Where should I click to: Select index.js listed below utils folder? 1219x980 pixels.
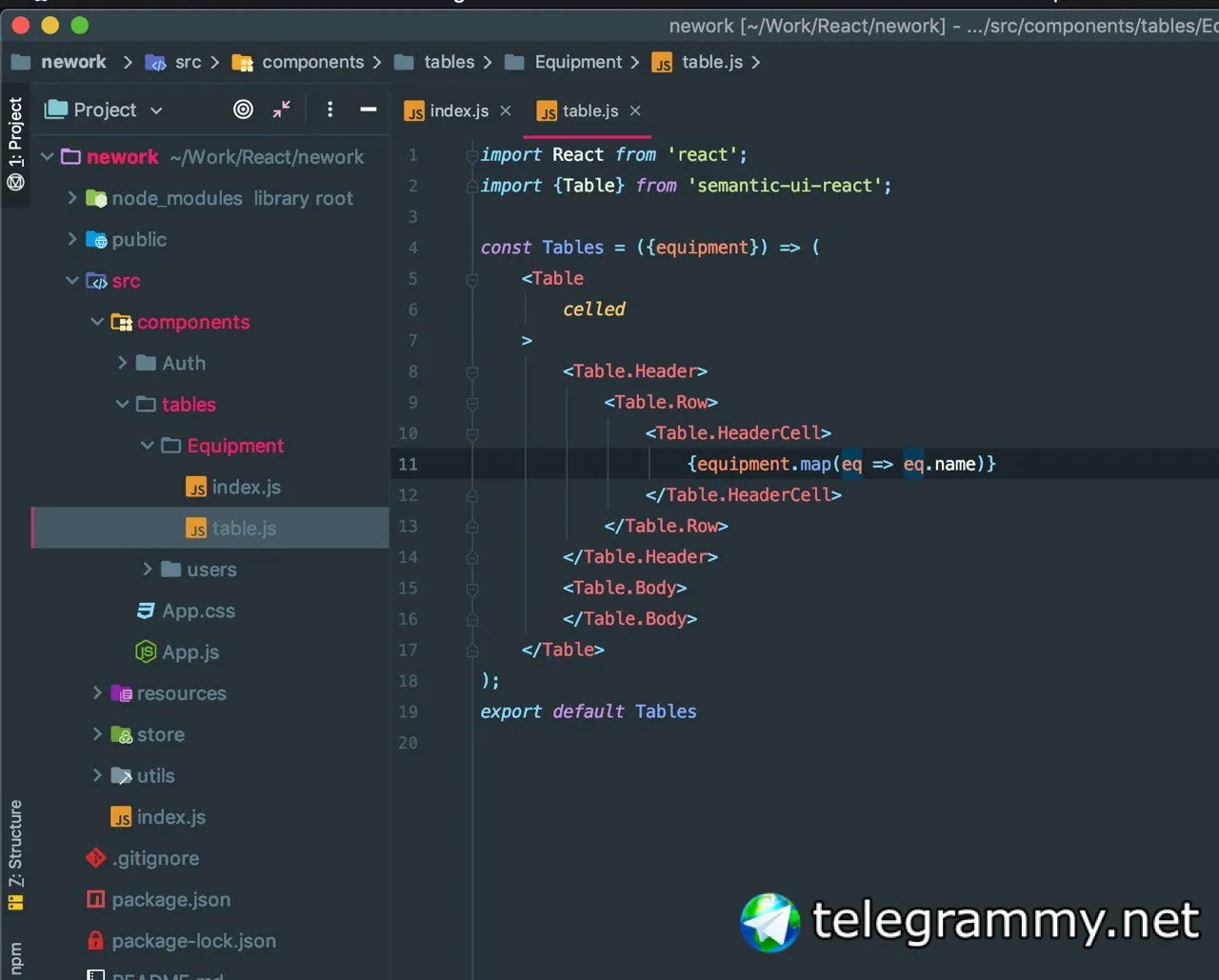click(x=171, y=817)
